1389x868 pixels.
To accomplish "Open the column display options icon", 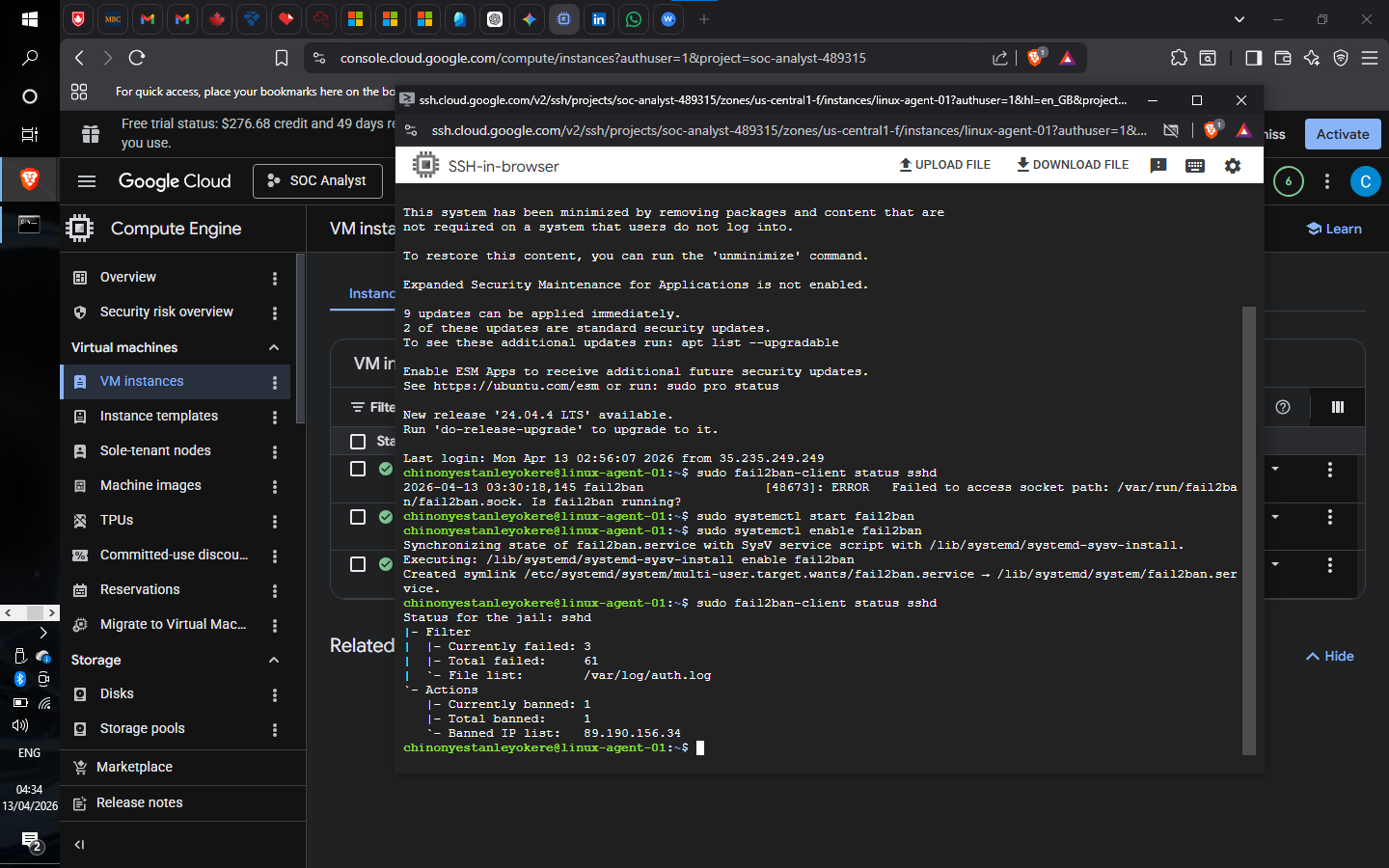I will coord(1337,407).
